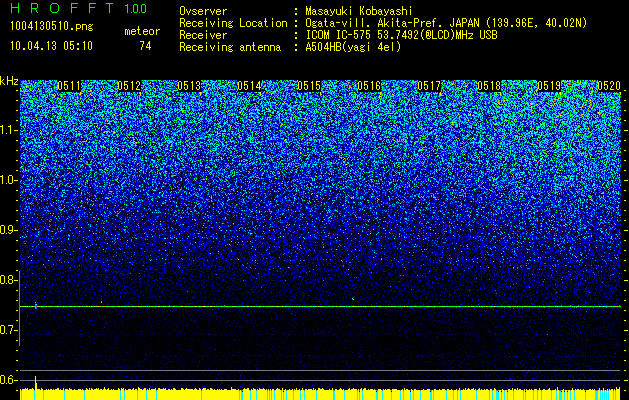
Task: Click the A504HB(yagi 4el) antenna text
Action: [353, 47]
